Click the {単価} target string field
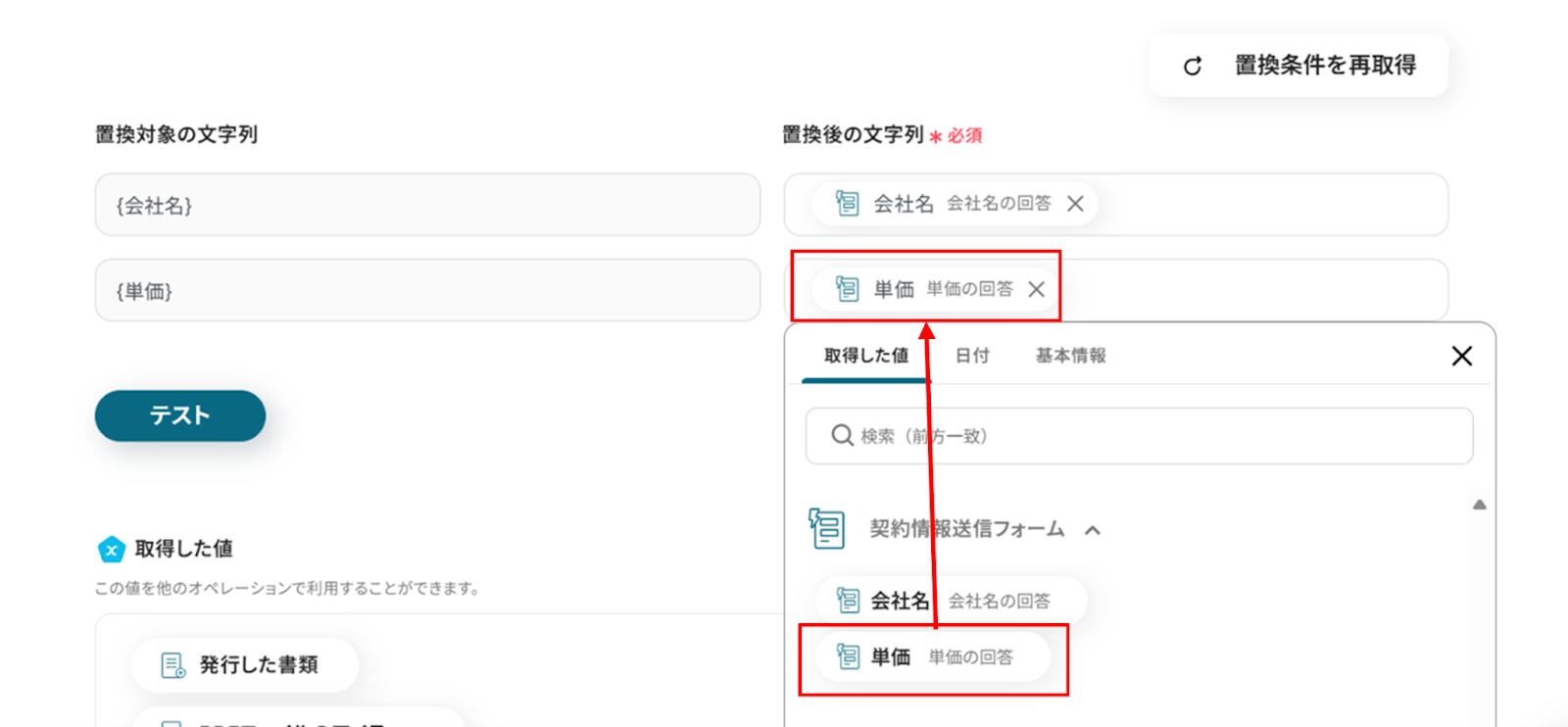This screenshot has height=727, width=1568. point(427,290)
